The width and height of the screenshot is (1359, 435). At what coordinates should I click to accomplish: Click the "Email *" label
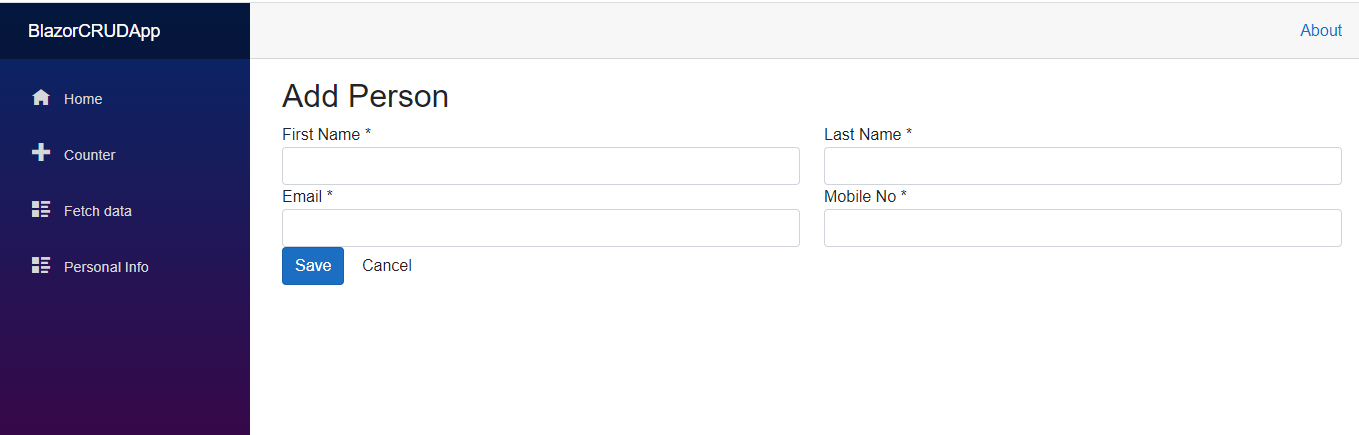tap(308, 197)
